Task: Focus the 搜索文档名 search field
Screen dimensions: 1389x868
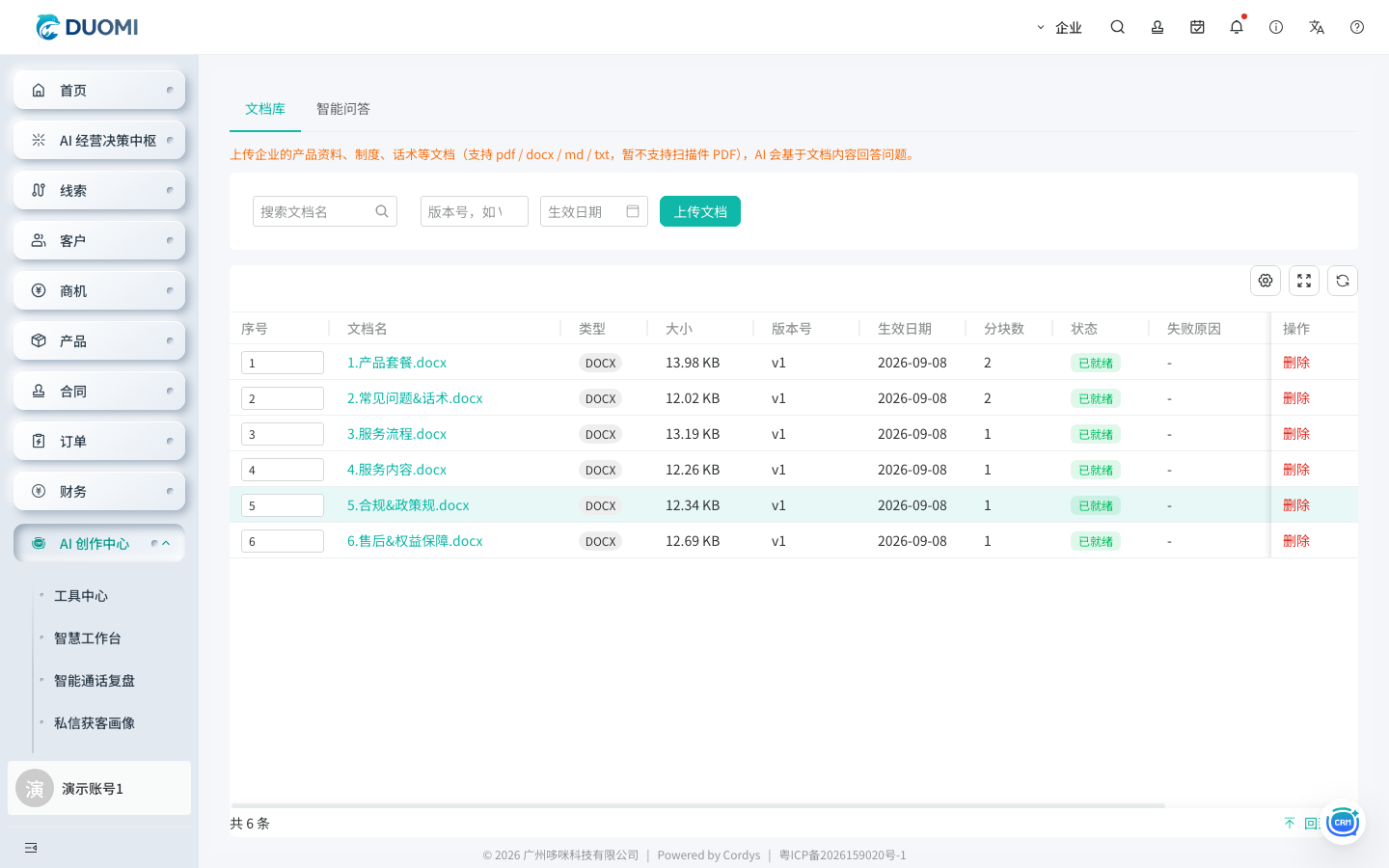Action: 325,211
